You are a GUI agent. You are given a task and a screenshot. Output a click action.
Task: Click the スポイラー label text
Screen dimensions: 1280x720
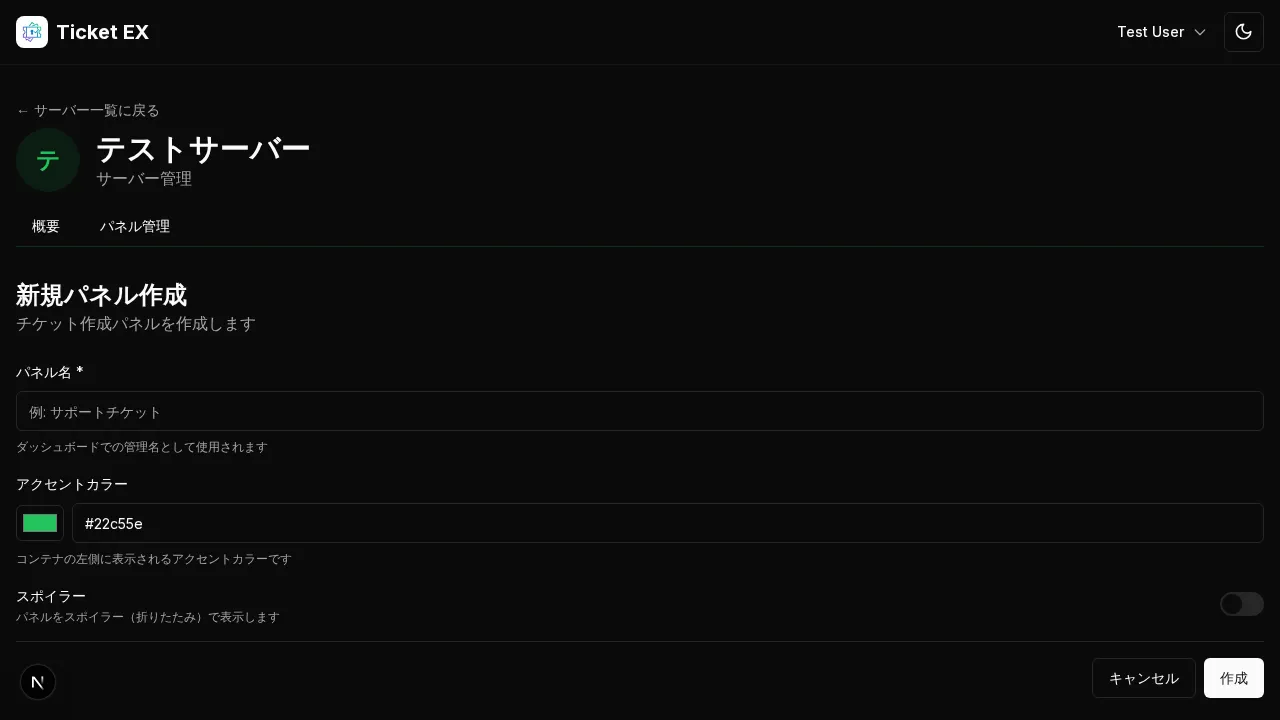(x=51, y=596)
